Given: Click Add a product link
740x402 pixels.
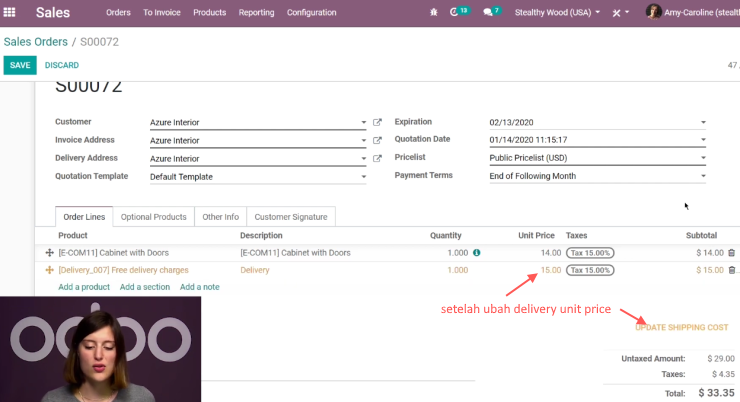Looking at the screenshot, I should coord(84,287).
